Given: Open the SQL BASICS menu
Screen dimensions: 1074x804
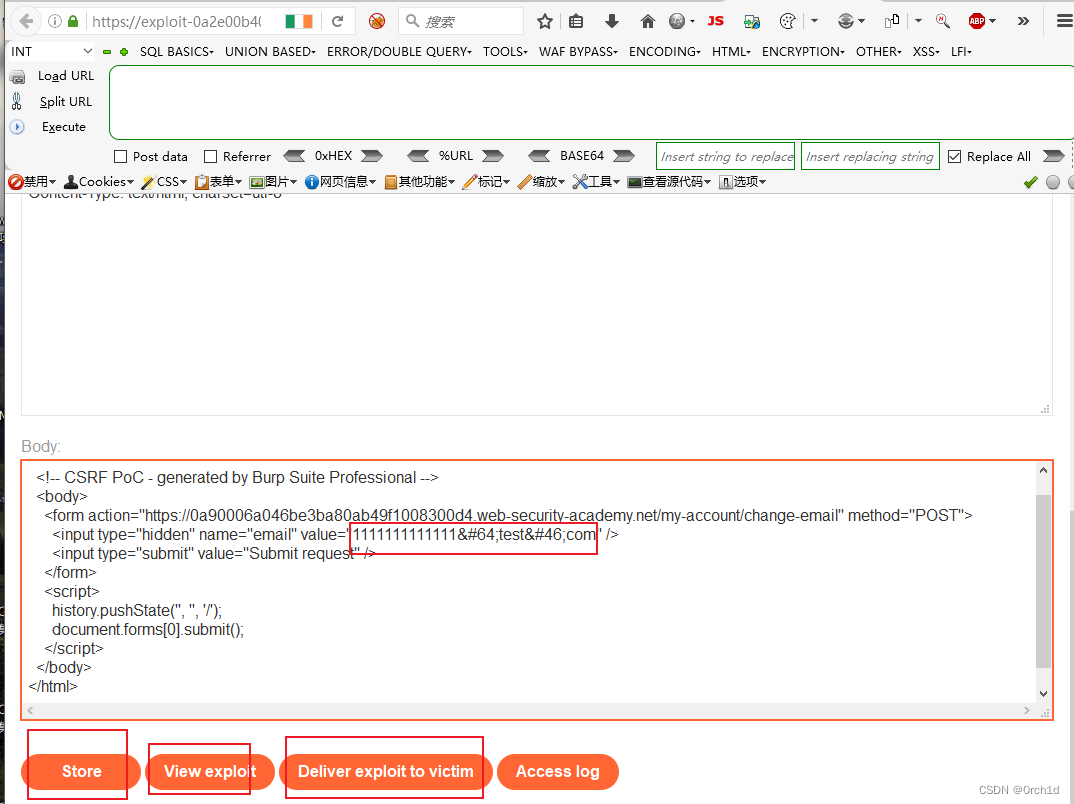Looking at the screenshot, I should (x=177, y=51).
